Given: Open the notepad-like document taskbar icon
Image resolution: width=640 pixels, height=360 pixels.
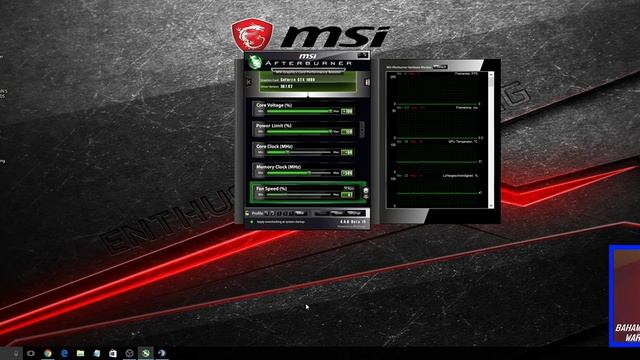Looking at the screenshot, I should pos(97,353).
